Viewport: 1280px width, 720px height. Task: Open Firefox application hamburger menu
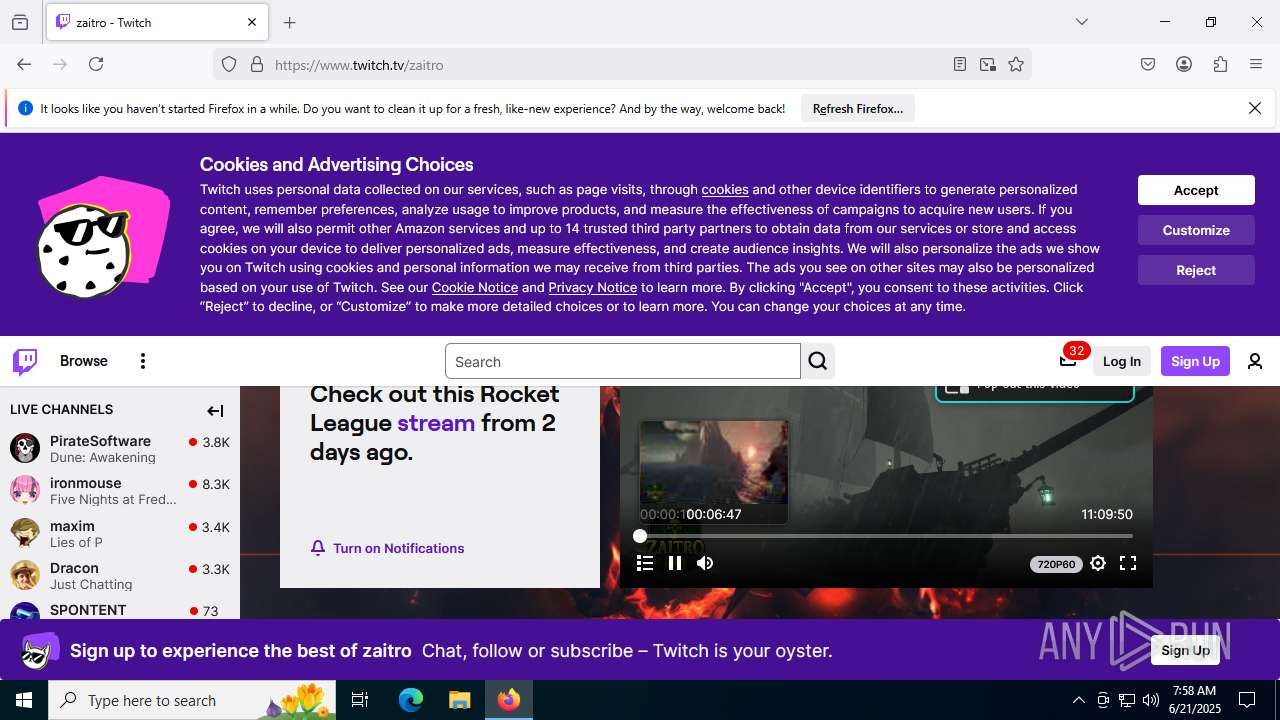pos(1256,64)
